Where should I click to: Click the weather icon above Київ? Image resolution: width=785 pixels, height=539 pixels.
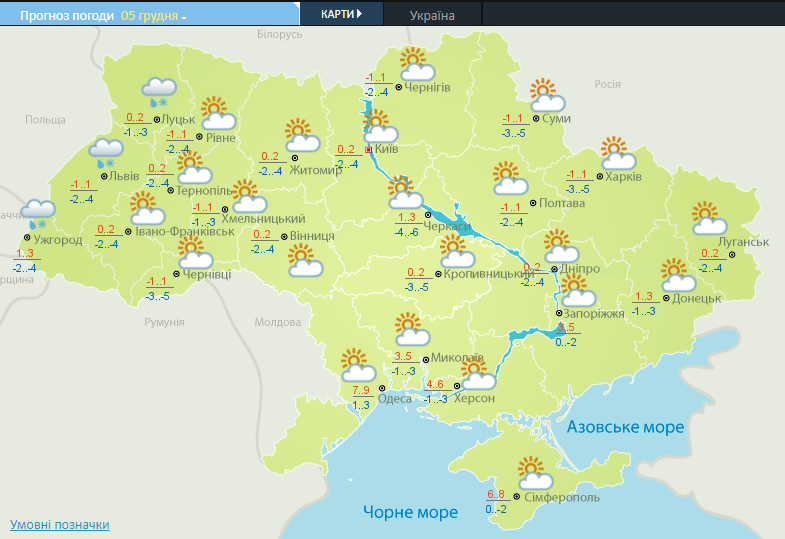379,126
